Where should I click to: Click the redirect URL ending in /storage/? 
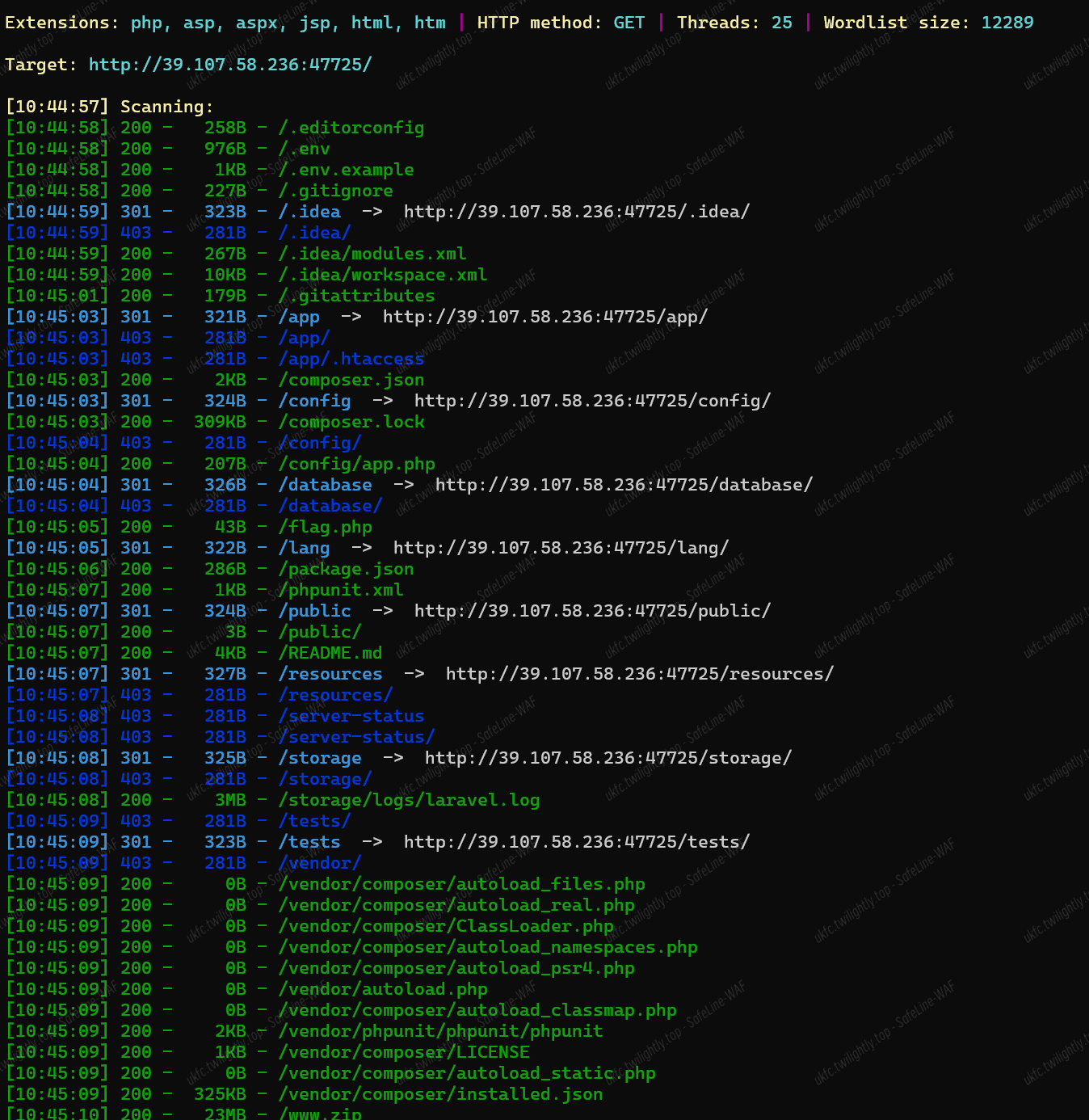coord(608,758)
